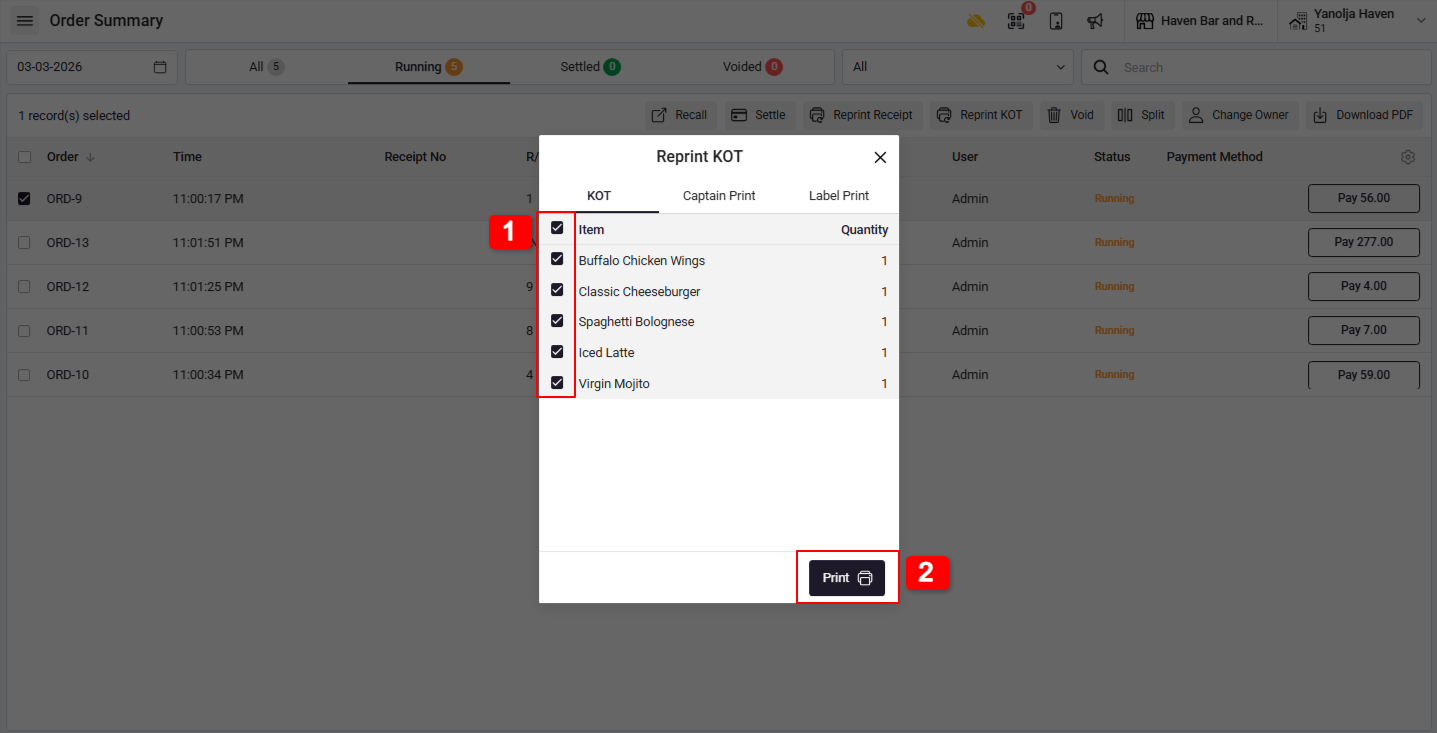Click the Download PDF button
Image resolution: width=1437 pixels, height=733 pixels.
click(1365, 115)
